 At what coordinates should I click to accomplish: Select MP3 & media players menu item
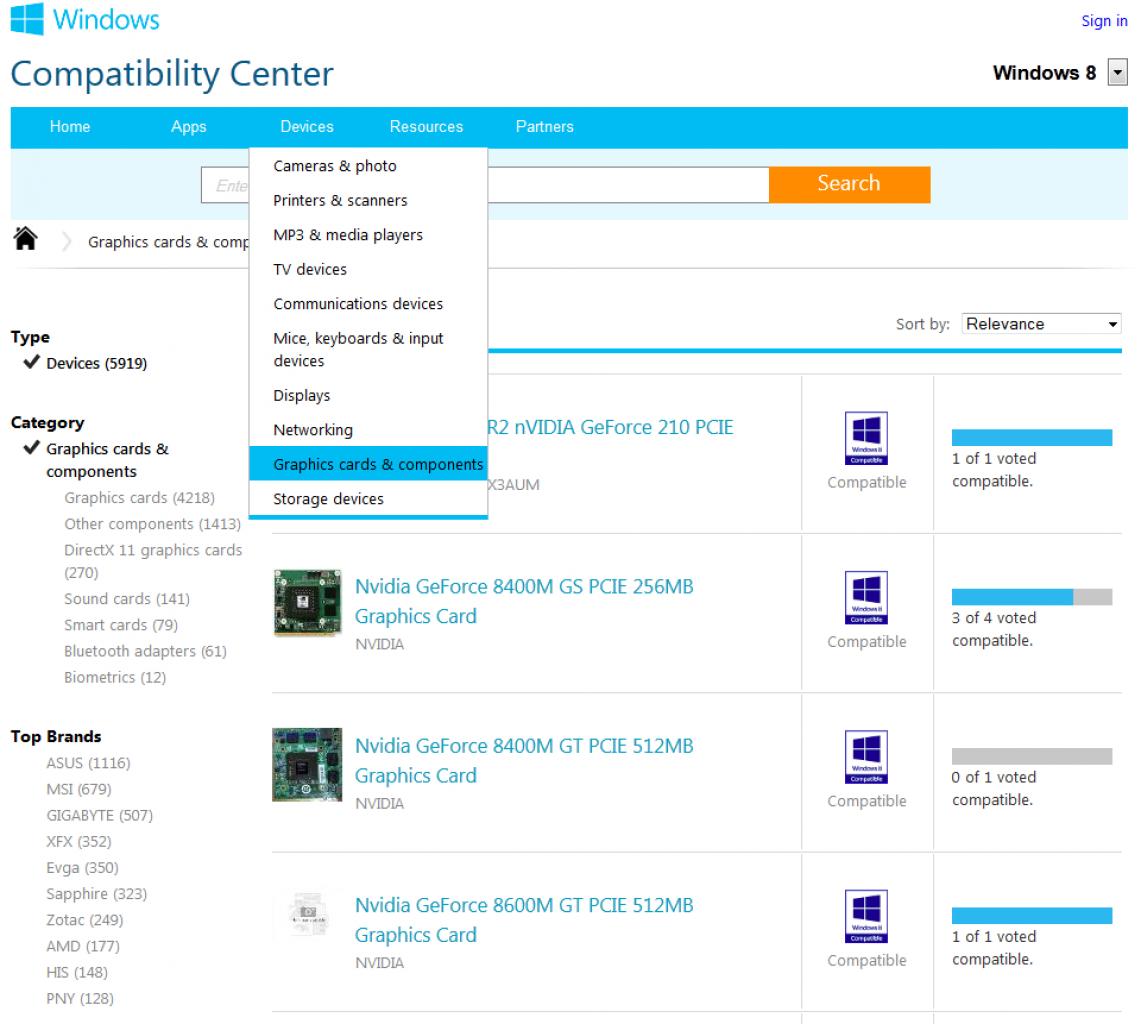tap(368, 234)
